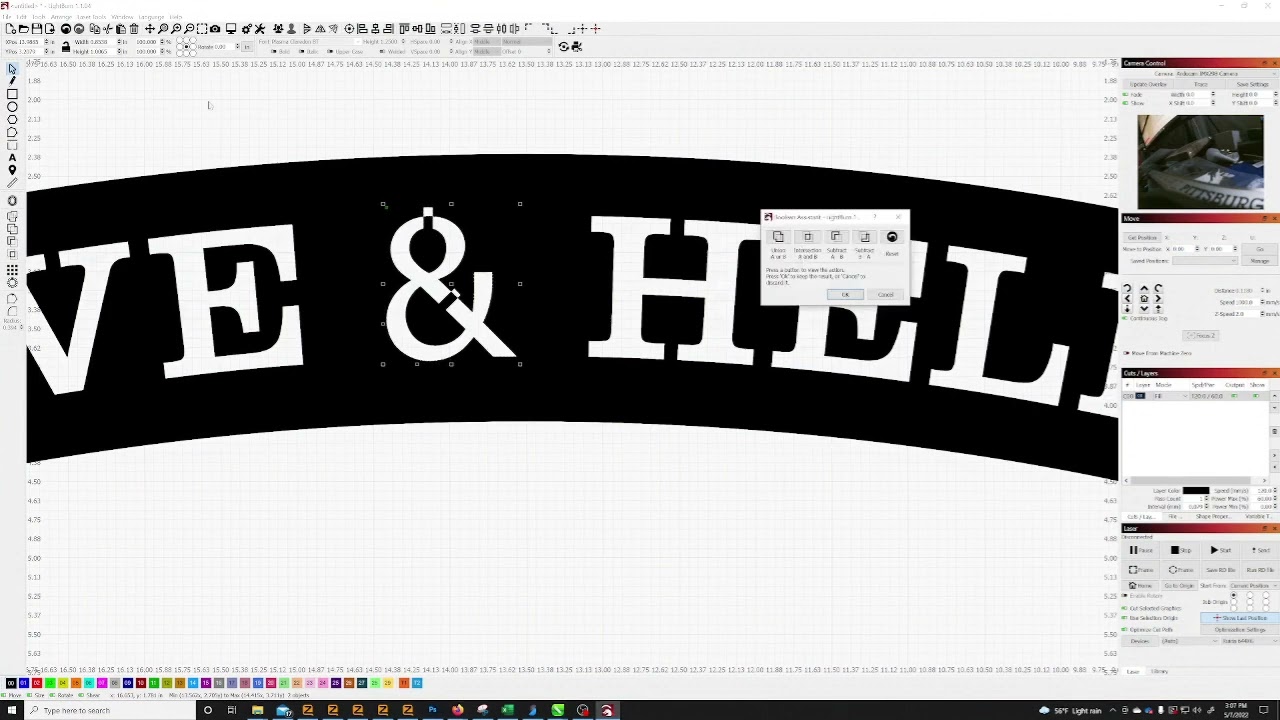The width and height of the screenshot is (1280, 720).
Task: Click Cancel in Boolean Assistant dialog
Action: coord(886,295)
